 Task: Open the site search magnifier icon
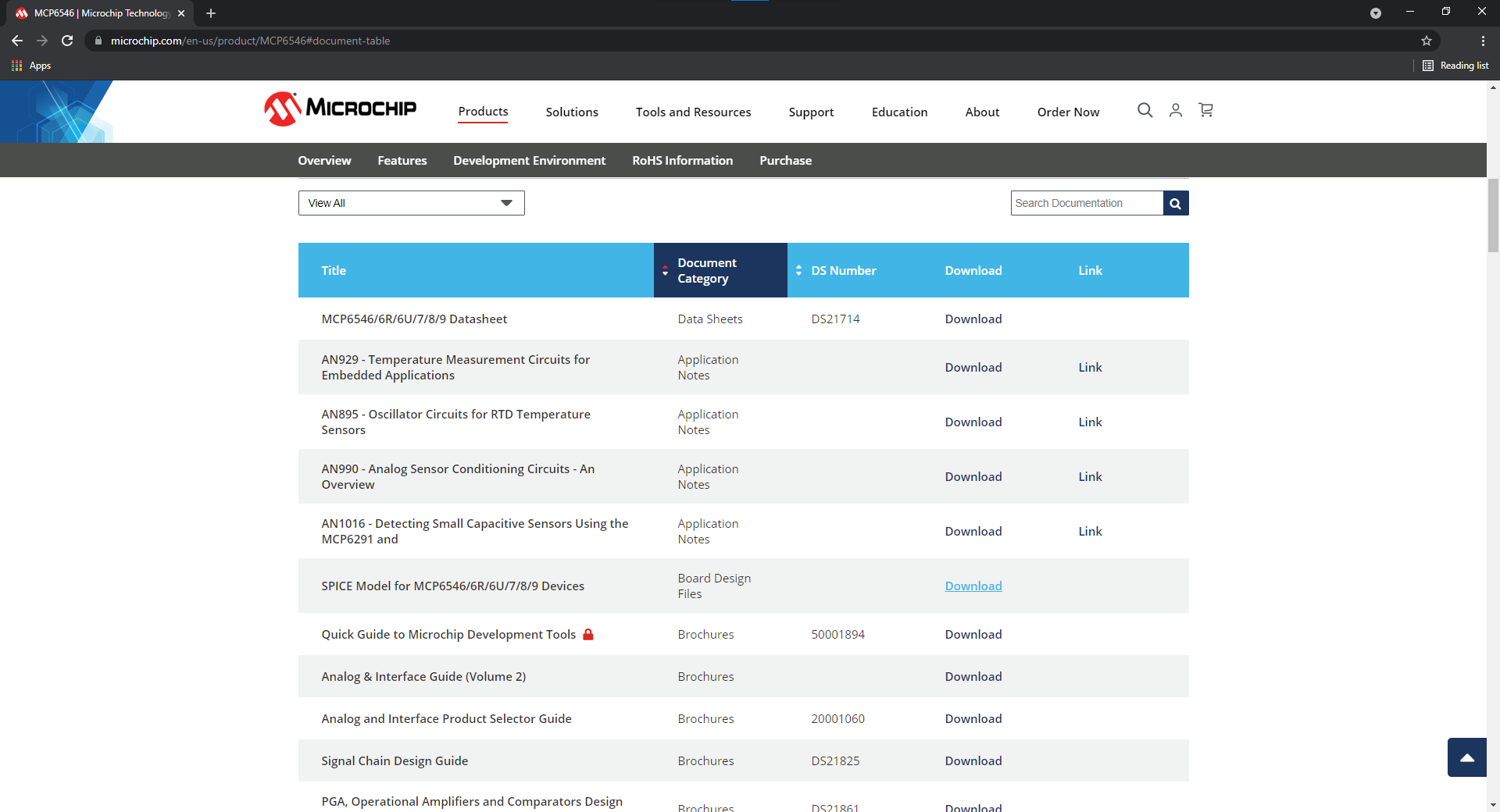1145,110
